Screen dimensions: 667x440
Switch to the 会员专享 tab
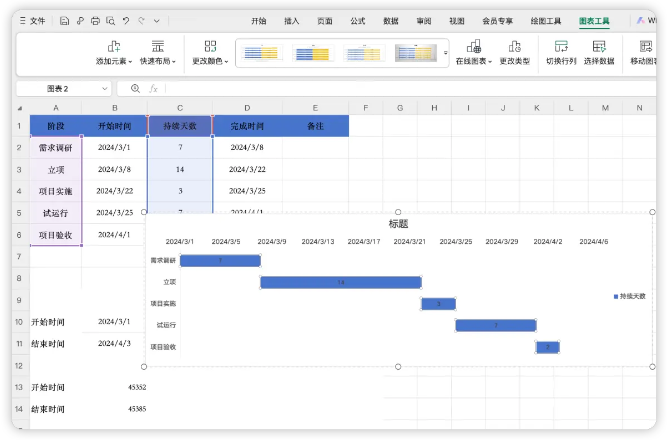tap(498, 21)
